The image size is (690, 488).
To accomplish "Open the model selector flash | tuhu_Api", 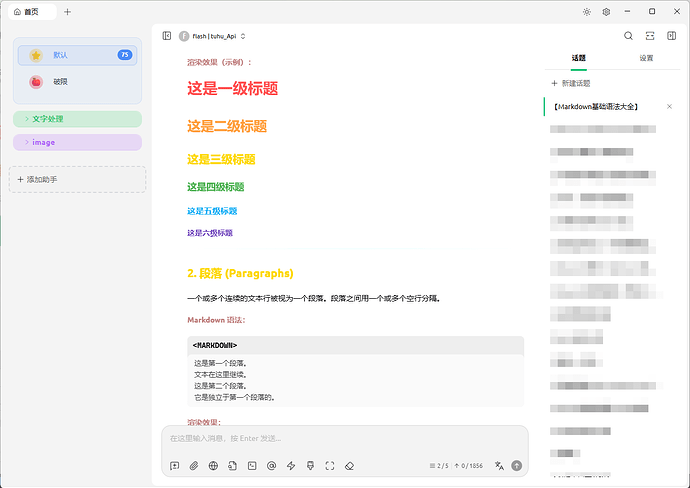I will 212,36.
